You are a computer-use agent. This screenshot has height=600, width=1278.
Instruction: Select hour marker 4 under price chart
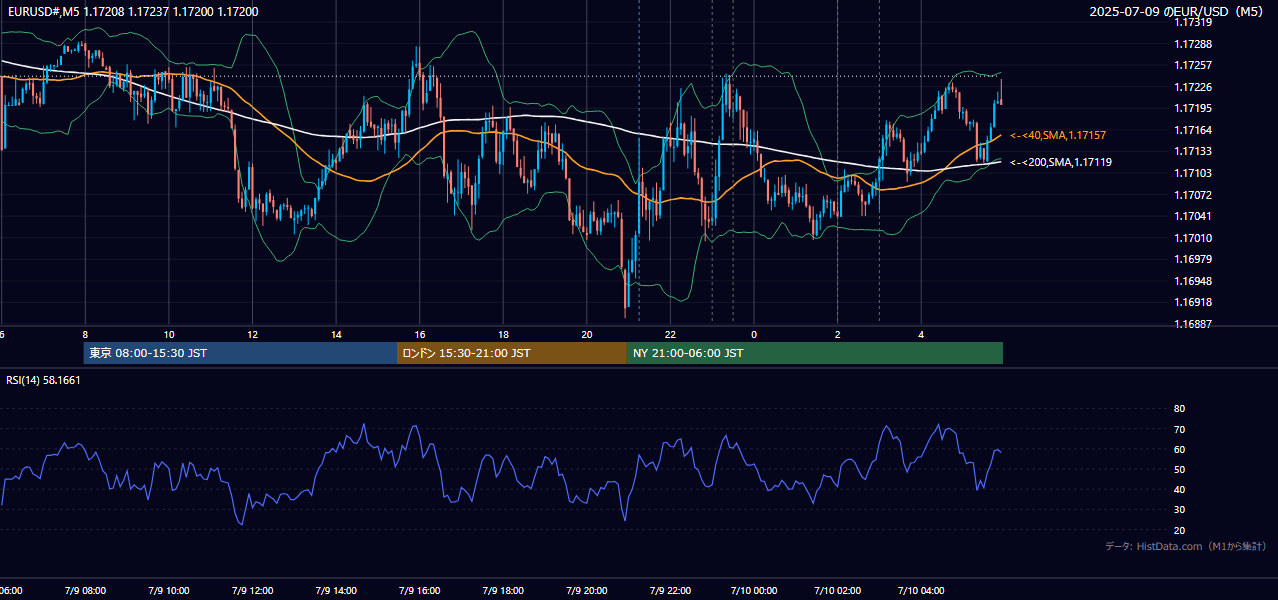[921, 334]
